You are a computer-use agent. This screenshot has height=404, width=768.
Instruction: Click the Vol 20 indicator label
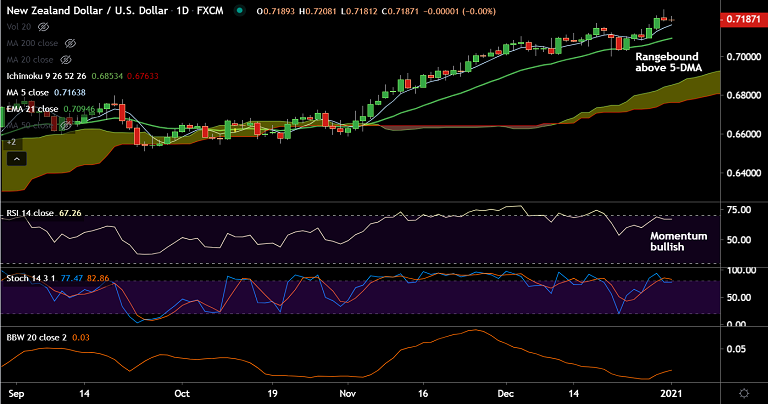click(19, 27)
